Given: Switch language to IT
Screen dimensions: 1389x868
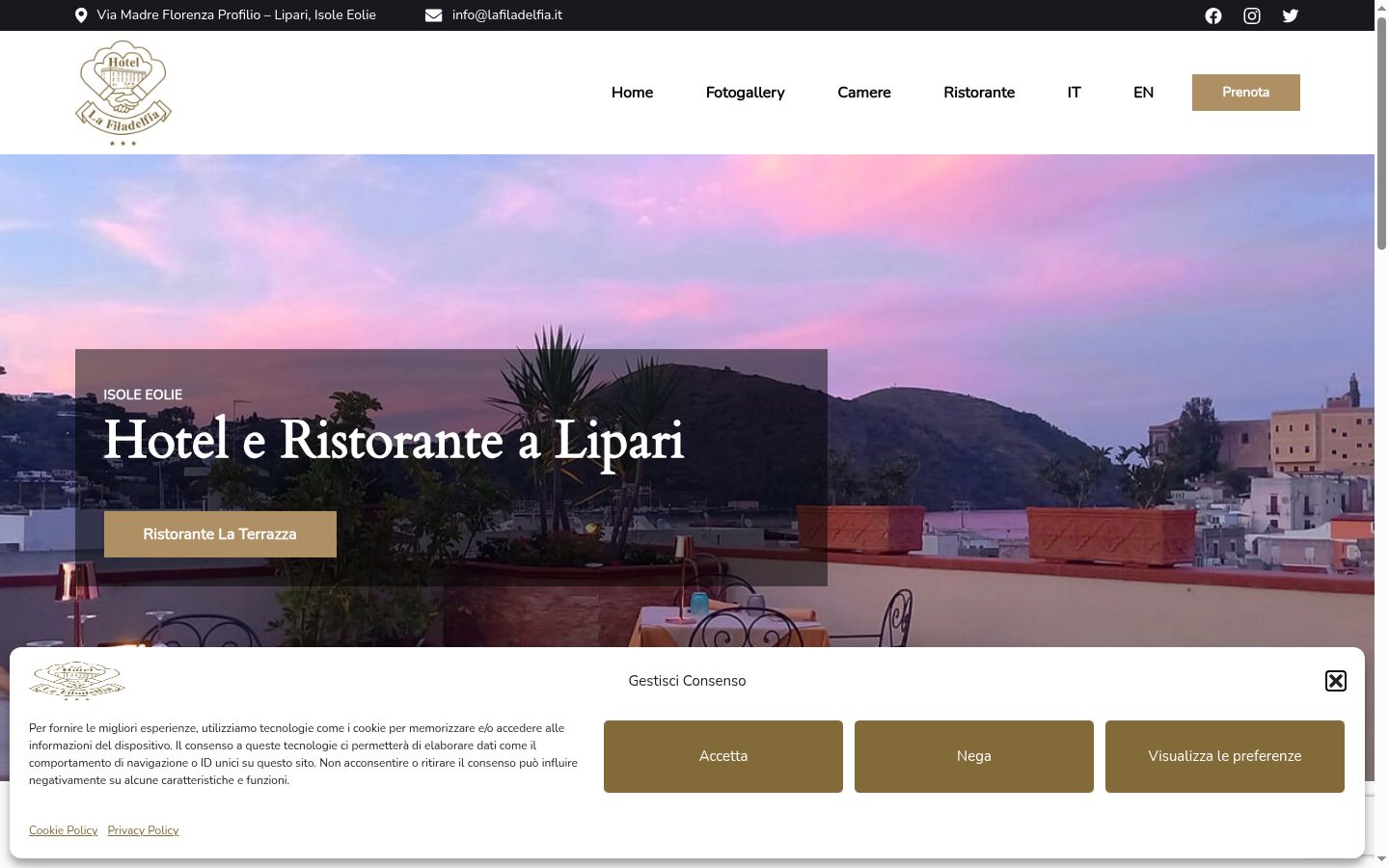Looking at the screenshot, I should point(1074,93).
